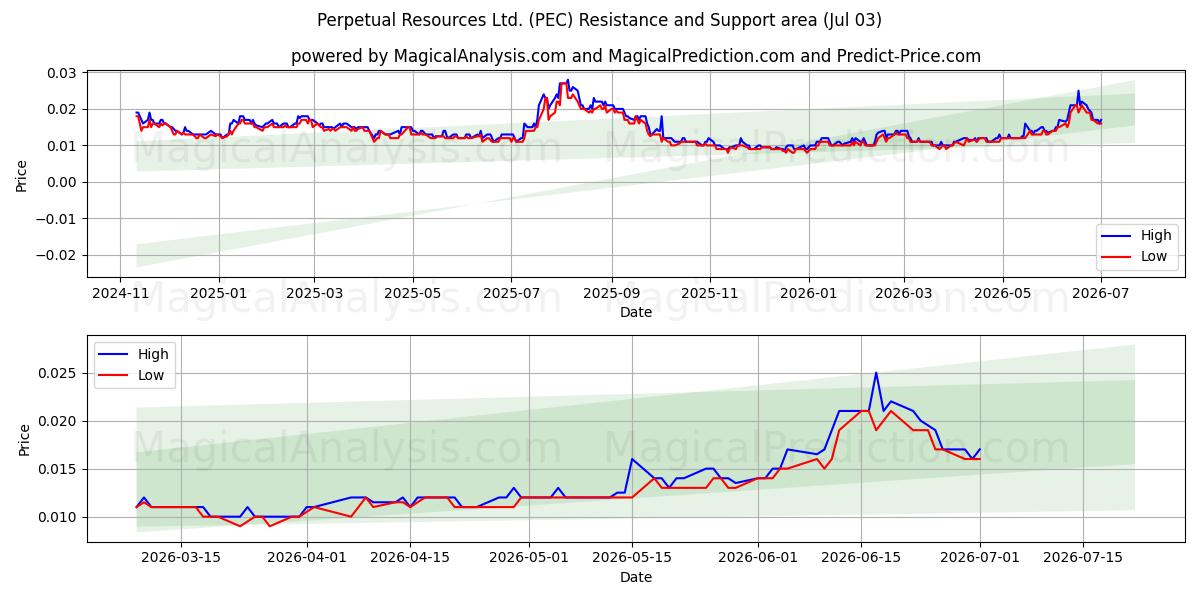Click the 2026-03 date label
Image resolution: width=1200 pixels, height=600 pixels.
coord(903,294)
